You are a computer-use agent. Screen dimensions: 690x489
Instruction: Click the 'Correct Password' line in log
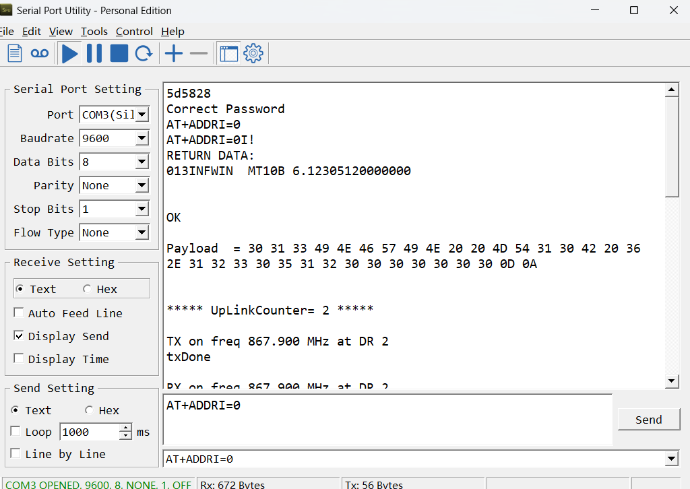225,109
